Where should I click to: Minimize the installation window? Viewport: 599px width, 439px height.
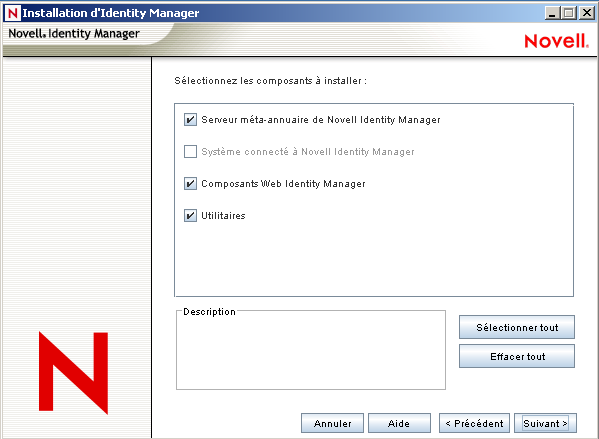coord(552,13)
